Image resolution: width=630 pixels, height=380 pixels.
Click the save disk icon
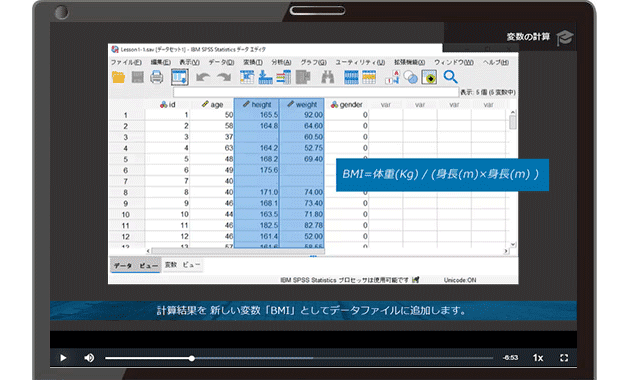coord(138,77)
